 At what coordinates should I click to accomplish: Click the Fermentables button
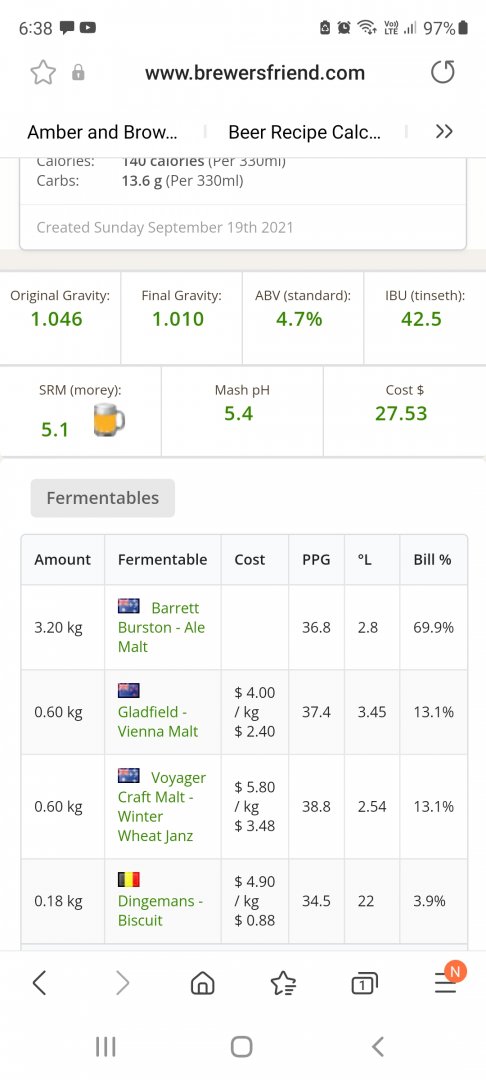pyautogui.click(x=103, y=498)
